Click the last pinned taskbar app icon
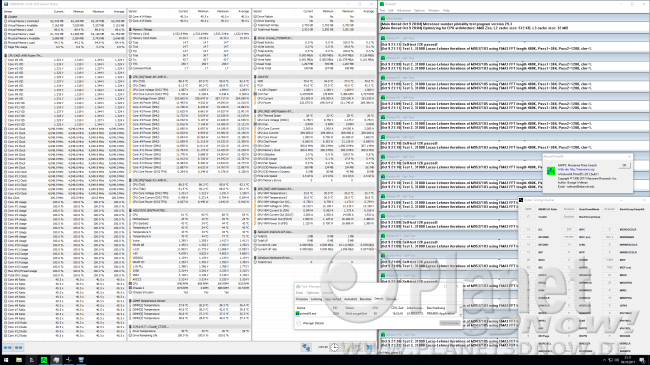This screenshot has width=650, height=365. (81, 360)
